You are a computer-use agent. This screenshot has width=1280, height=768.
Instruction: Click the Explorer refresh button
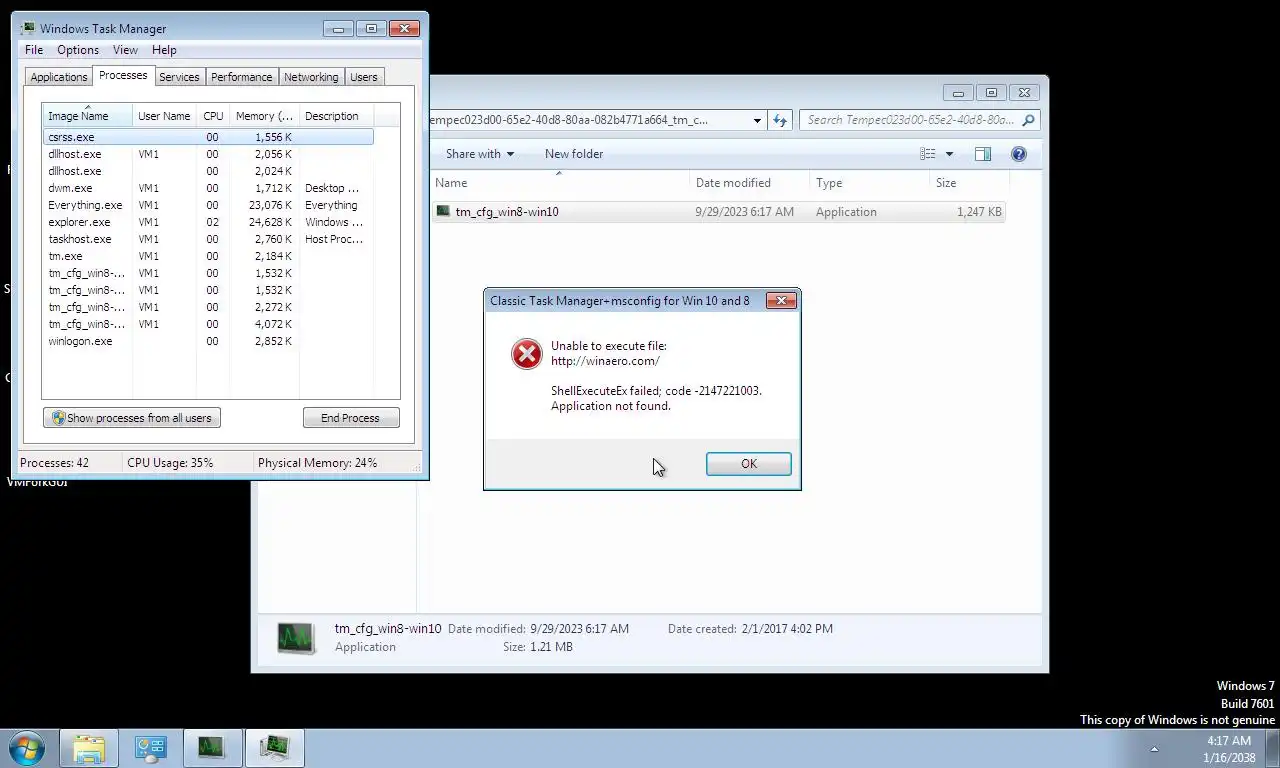[x=780, y=120]
